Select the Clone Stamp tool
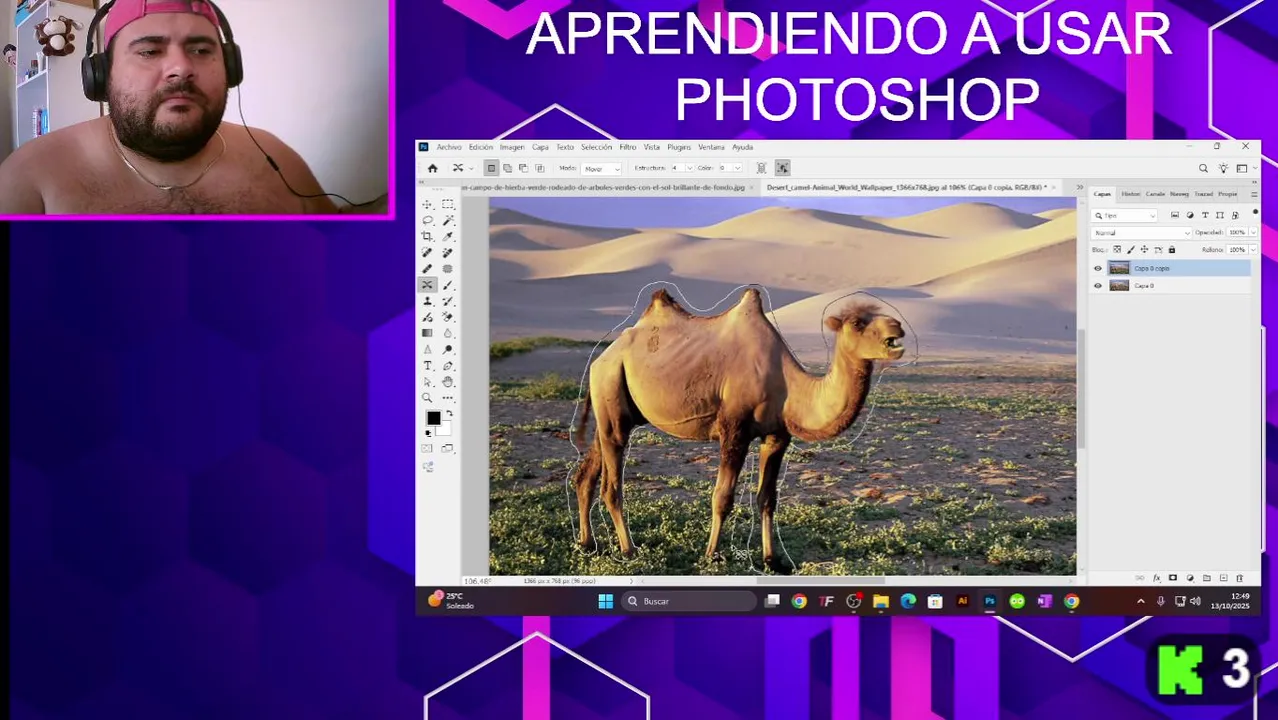This screenshot has height=720, width=1278. (427, 300)
